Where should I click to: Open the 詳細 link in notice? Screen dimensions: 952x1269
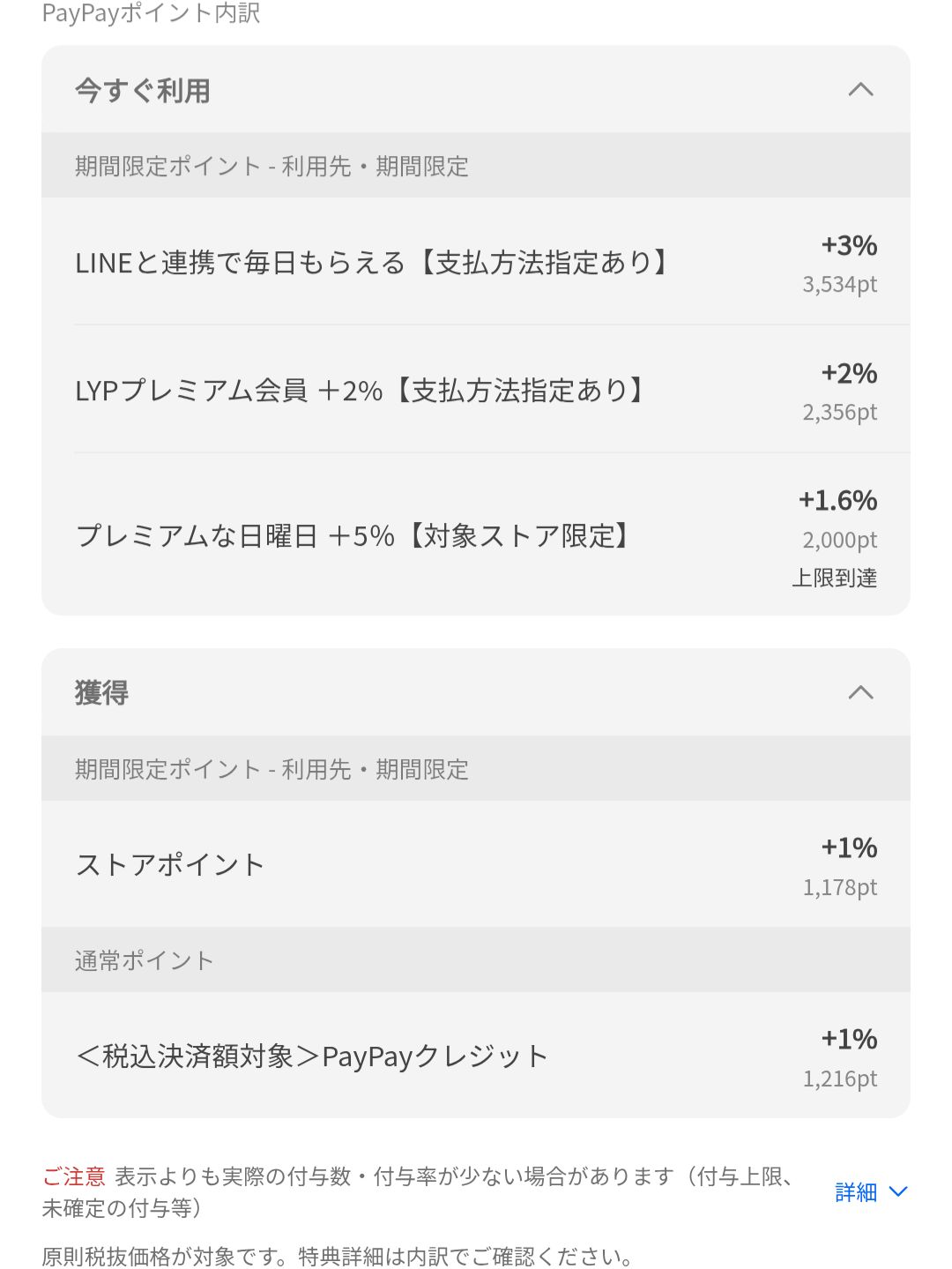coord(856,1192)
